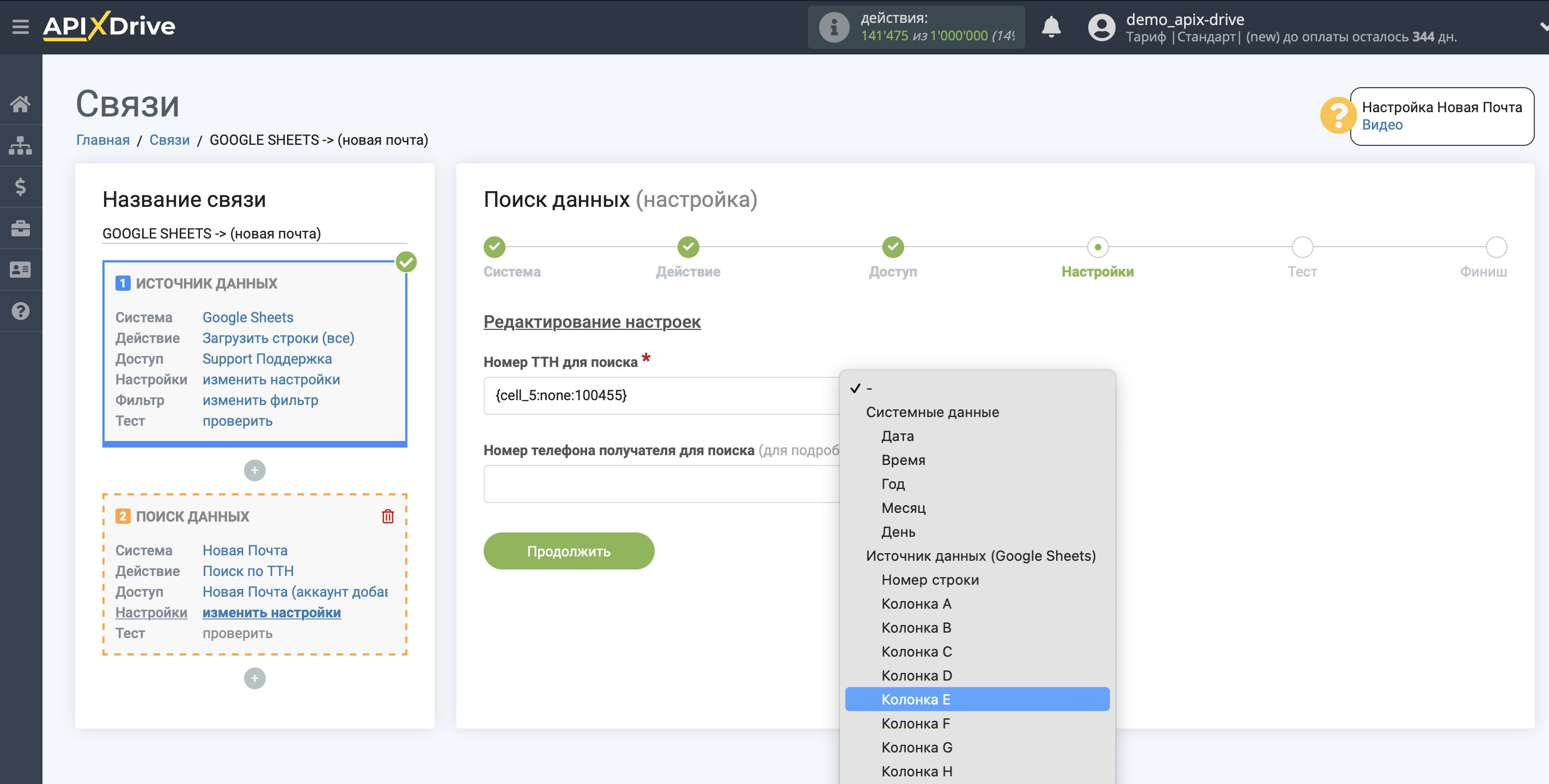Open the hamburger menu
This screenshot has width=1549, height=784.
tap(21, 27)
